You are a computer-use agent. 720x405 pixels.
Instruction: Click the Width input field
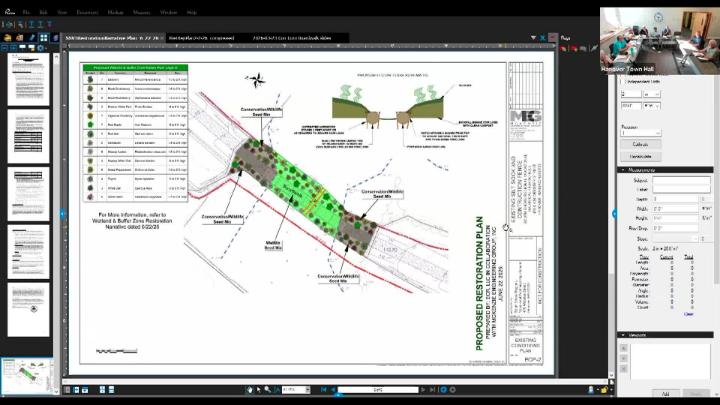click(675, 208)
